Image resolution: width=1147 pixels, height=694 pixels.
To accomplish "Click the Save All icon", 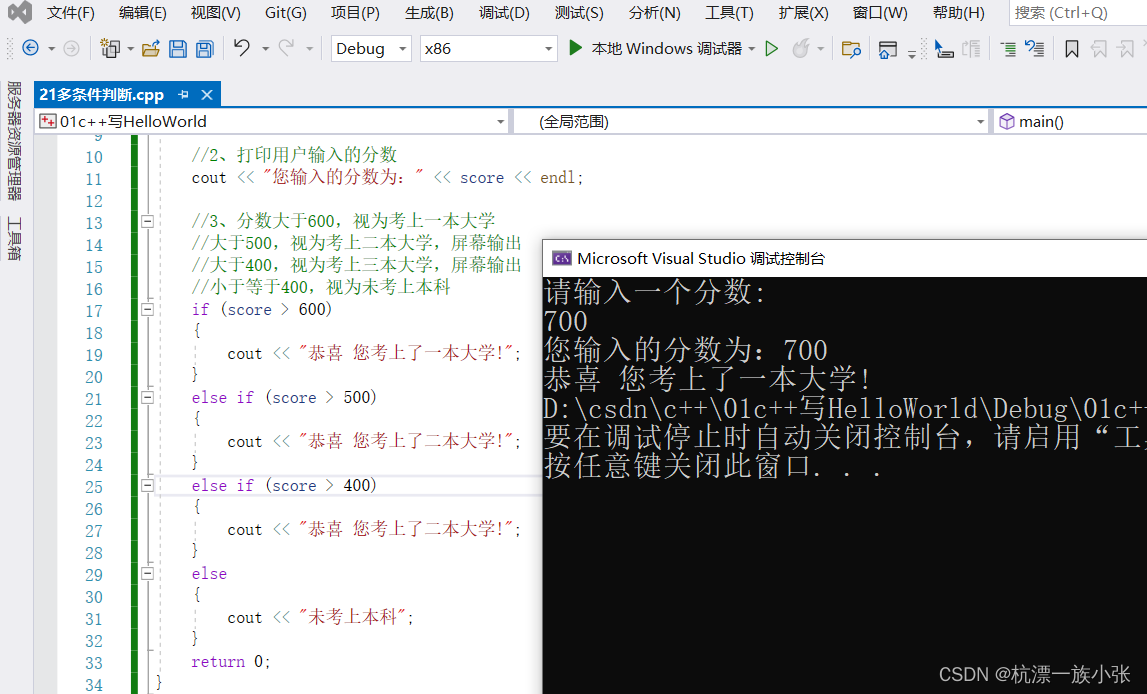I will [x=205, y=48].
